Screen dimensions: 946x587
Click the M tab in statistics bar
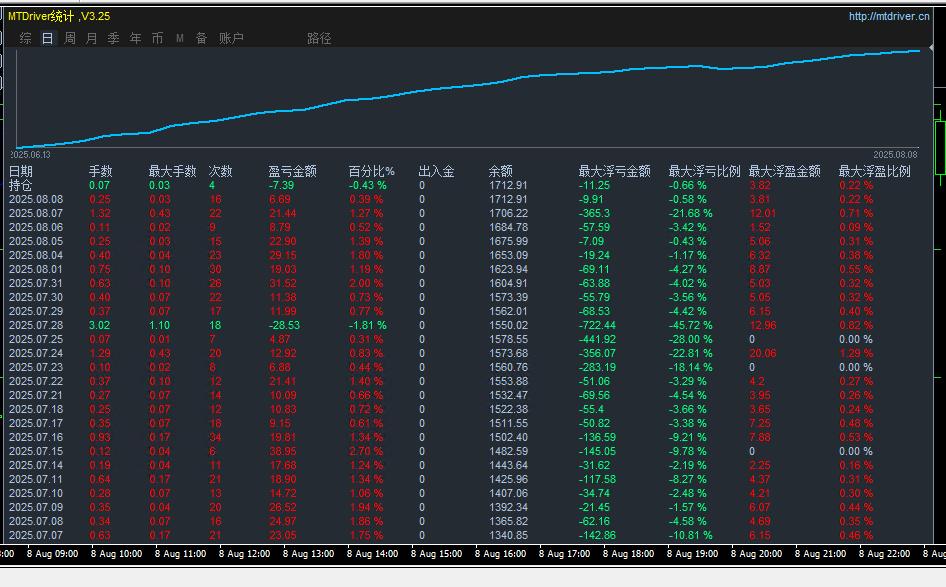(180, 38)
